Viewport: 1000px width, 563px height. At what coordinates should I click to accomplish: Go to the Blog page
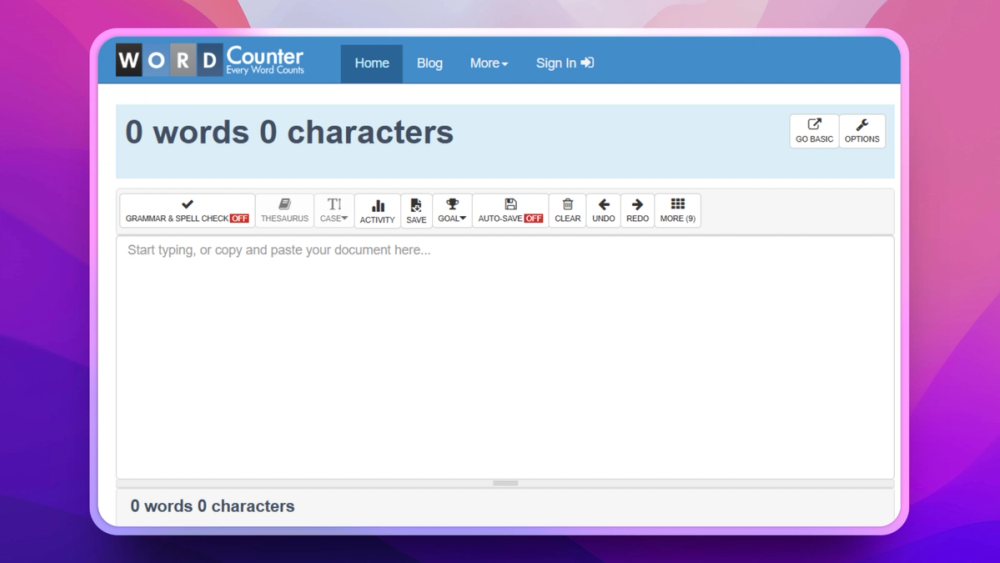[x=429, y=63]
